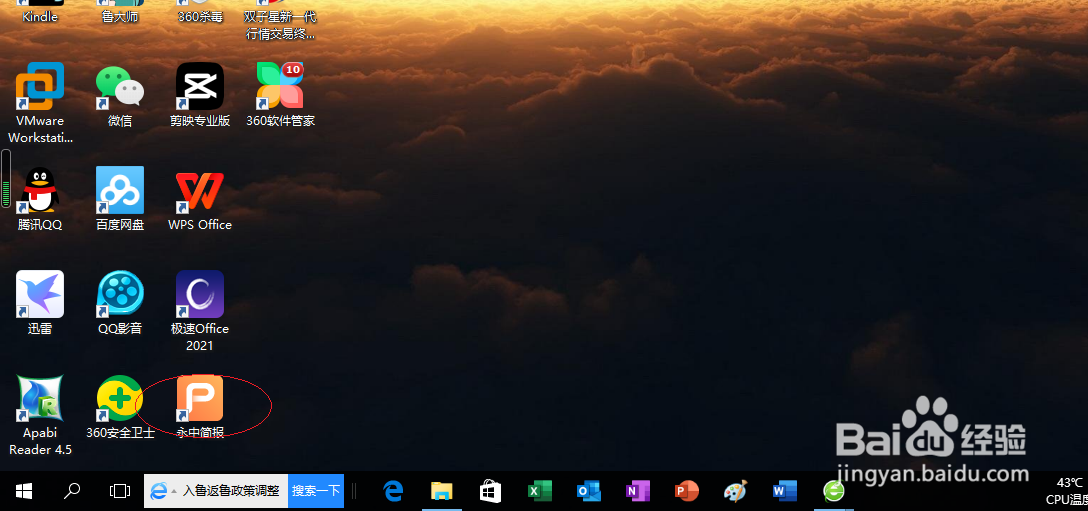Open Task View on taskbar

pyautogui.click(x=119, y=491)
